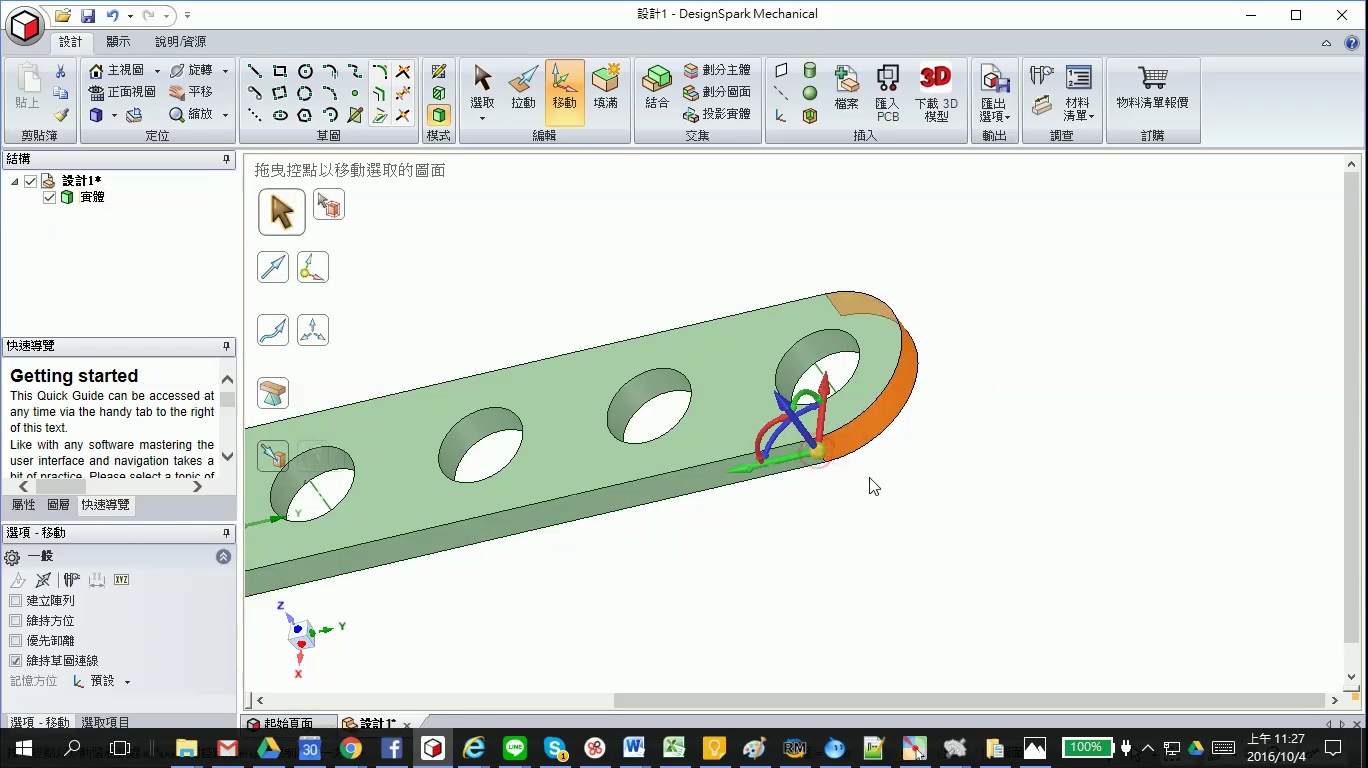The image size is (1368, 768).
Task: Open 主視圖 dropdown arrow
Action: tap(157, 71)
